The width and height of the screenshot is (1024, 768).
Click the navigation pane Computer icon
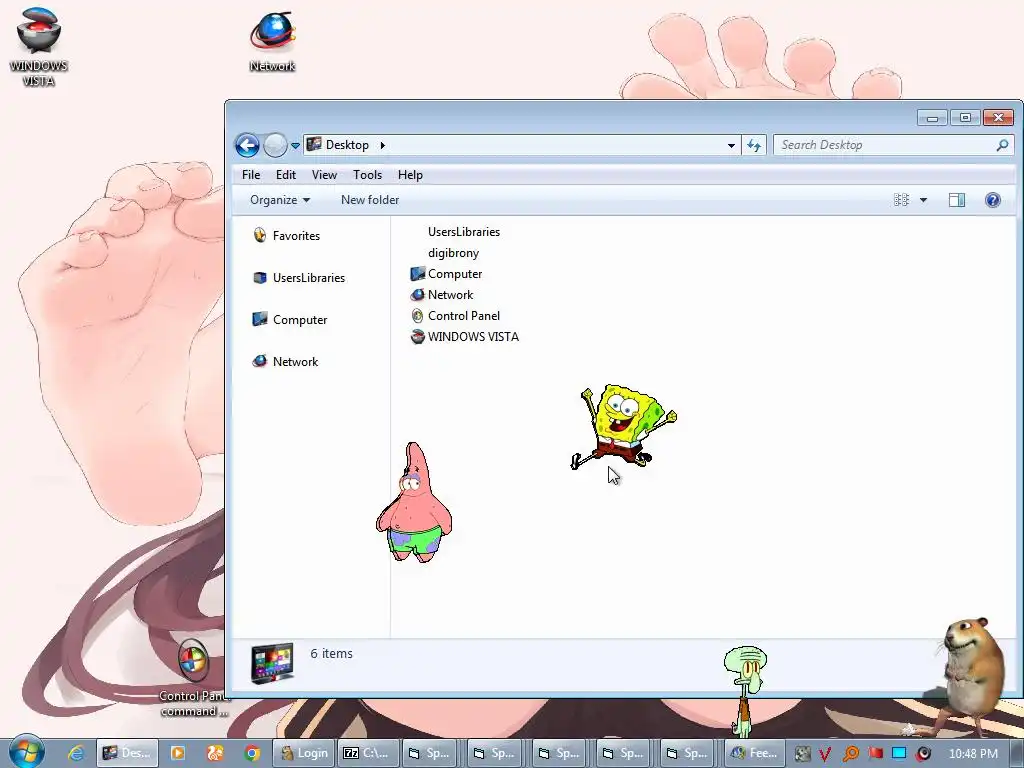tap(260, 319)
